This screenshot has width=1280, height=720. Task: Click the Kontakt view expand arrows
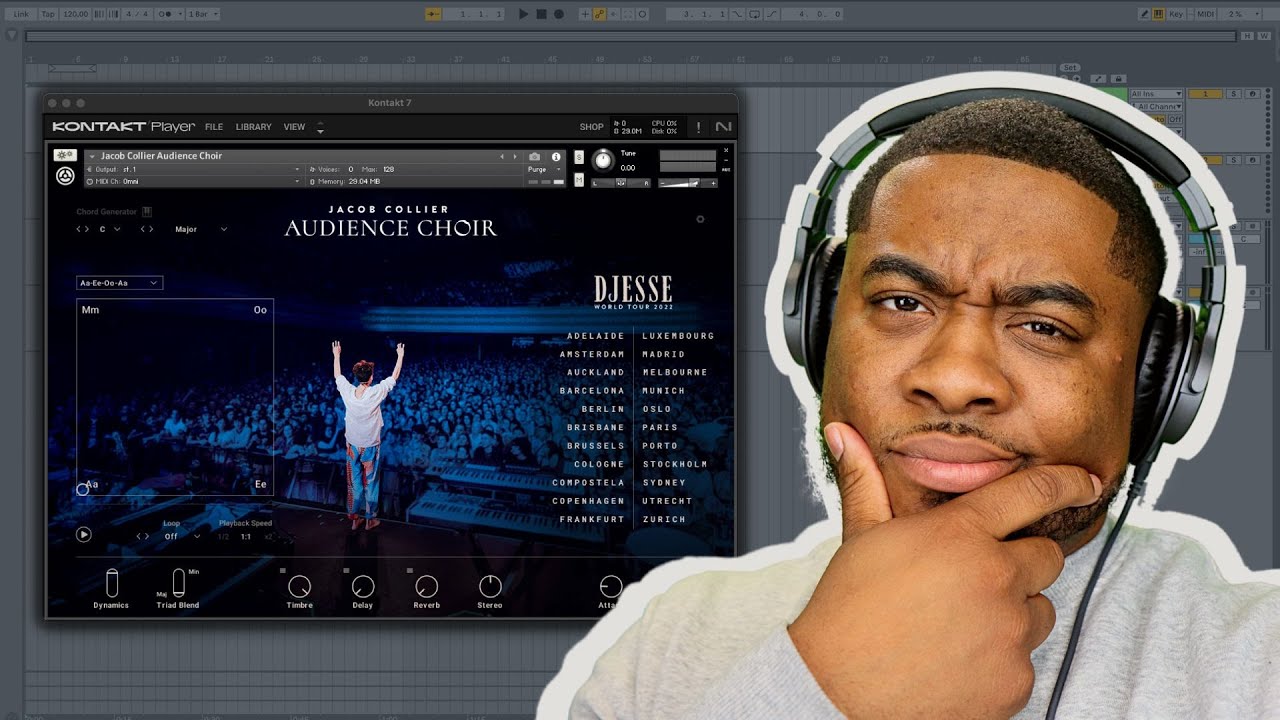[320, 127]
